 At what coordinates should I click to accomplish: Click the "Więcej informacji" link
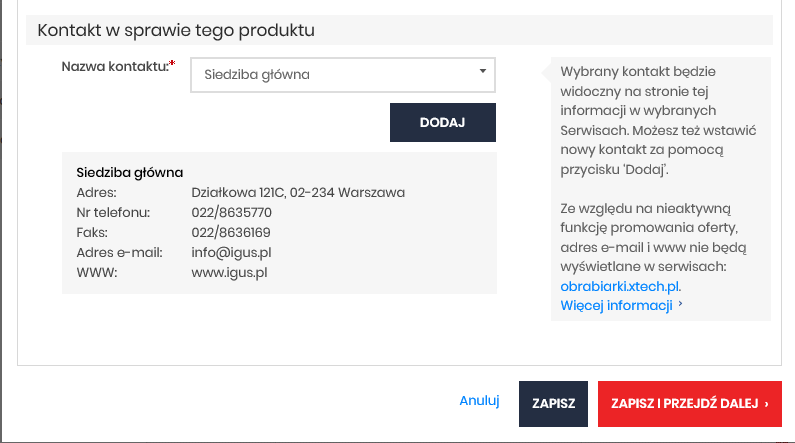tap(616, 305)
